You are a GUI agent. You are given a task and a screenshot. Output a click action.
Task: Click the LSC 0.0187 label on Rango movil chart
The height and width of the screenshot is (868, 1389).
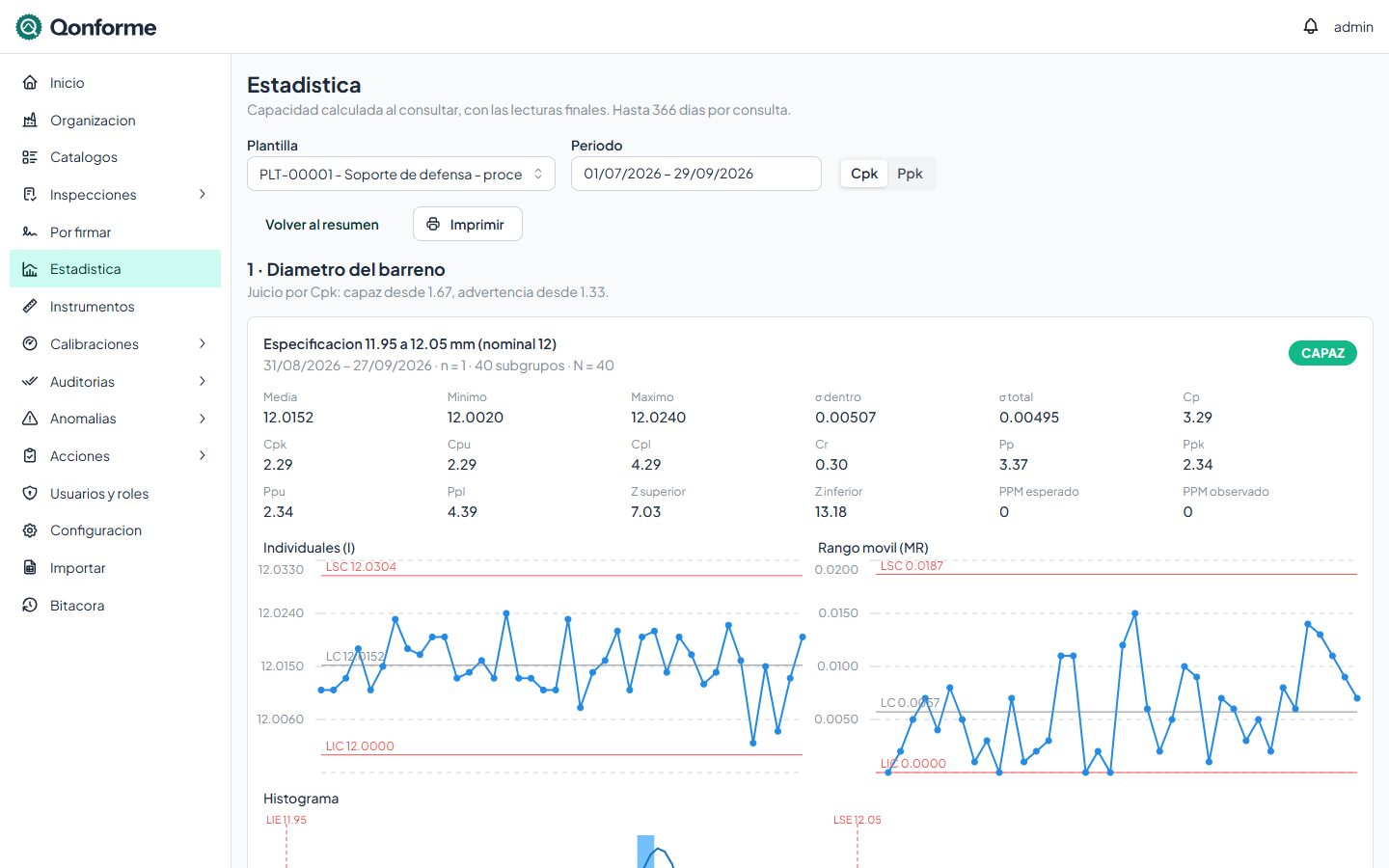tap(912, 566)
